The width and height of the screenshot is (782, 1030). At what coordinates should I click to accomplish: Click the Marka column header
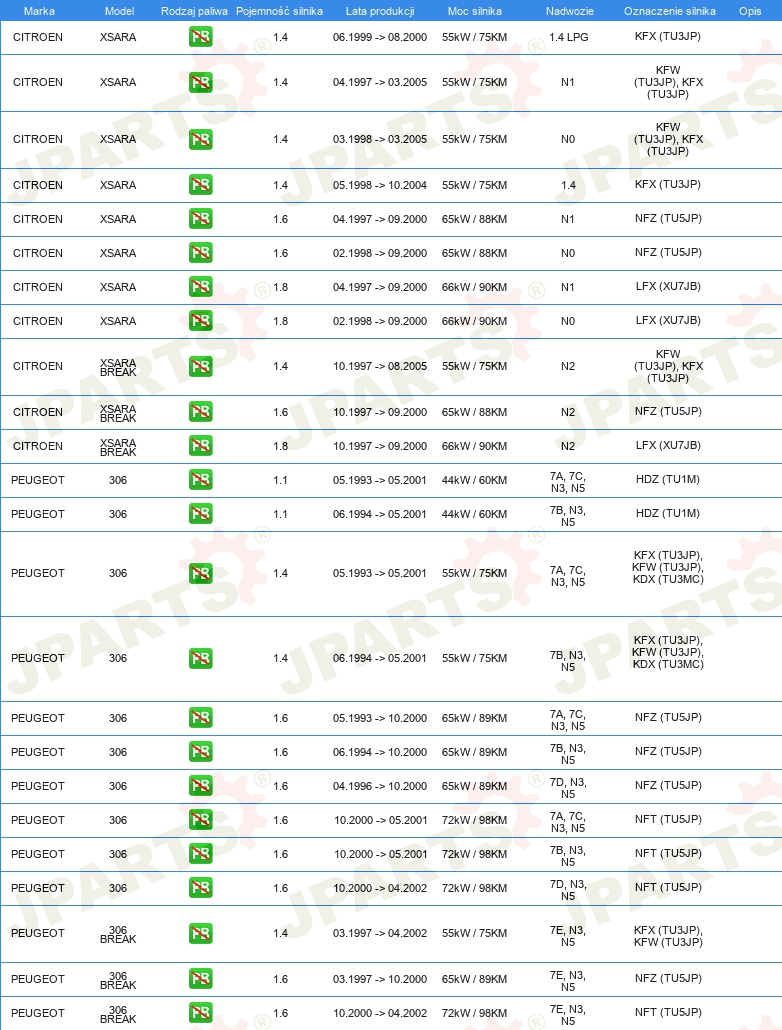tap(39, 11)
